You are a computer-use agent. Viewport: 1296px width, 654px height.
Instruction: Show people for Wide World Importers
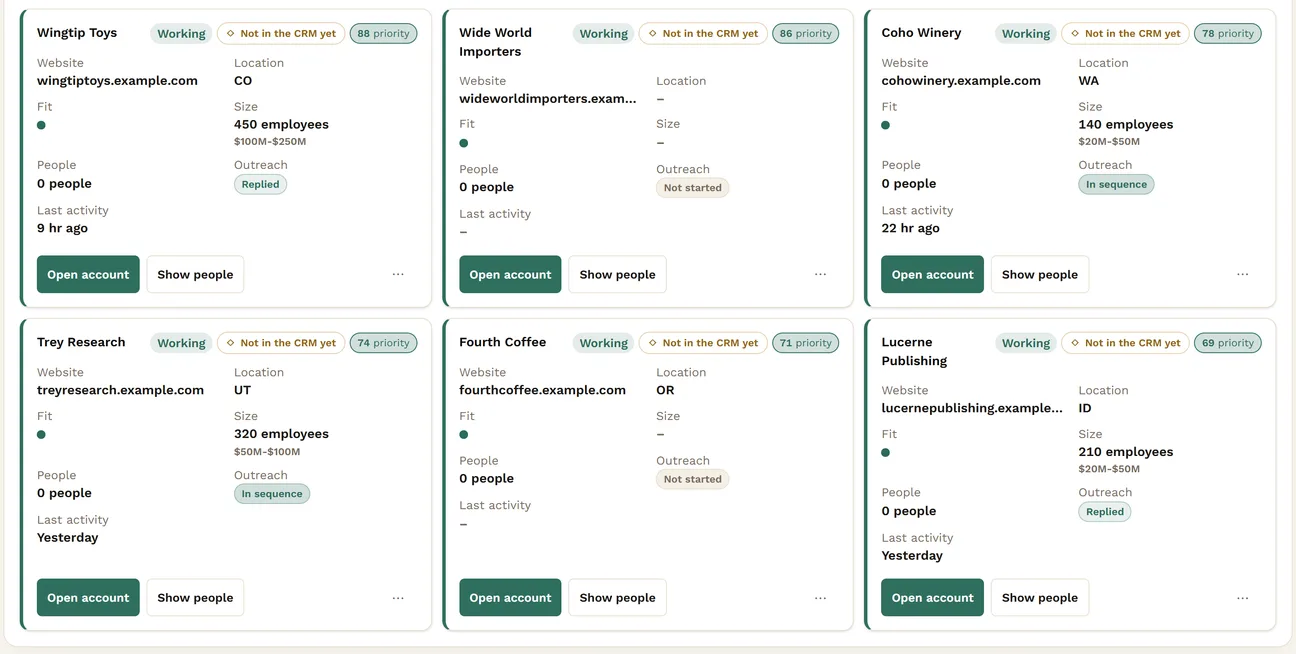[x=617, y=274]
